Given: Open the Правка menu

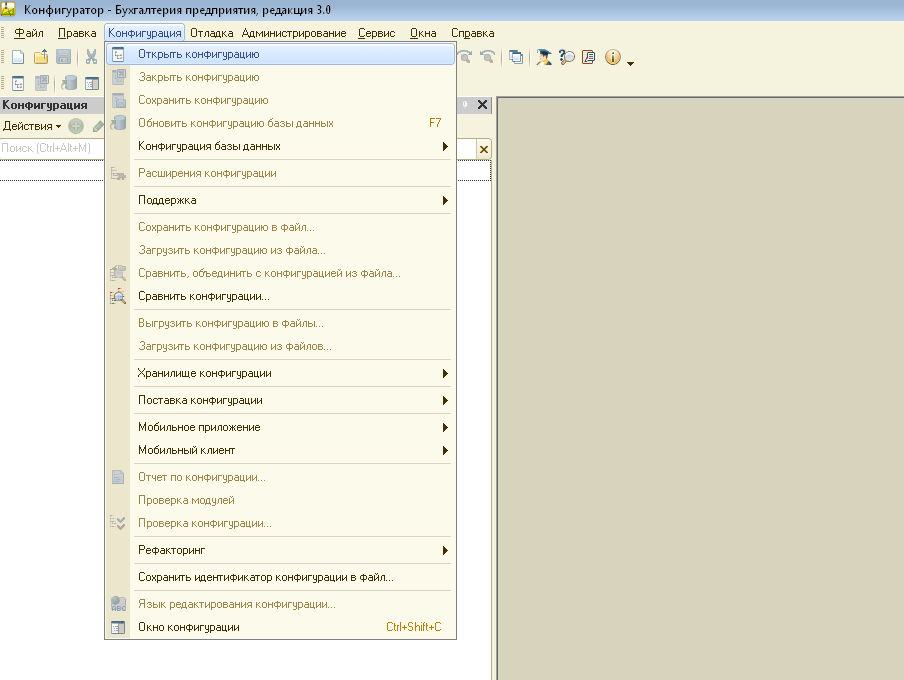Looking at the screenshot, I should click(x=77, y=33).
